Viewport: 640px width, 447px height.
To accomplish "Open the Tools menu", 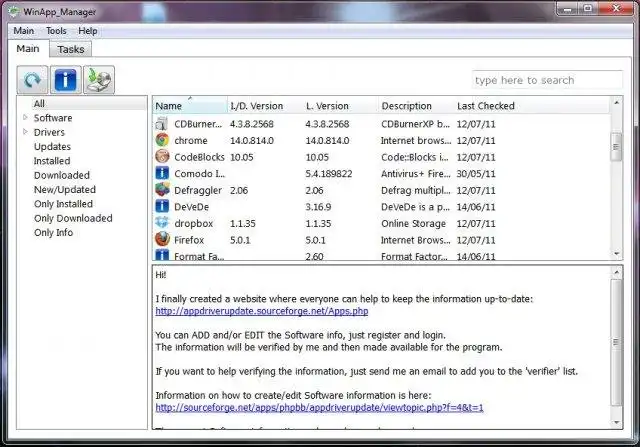I will pyautogui.click(x=56, y=31).
